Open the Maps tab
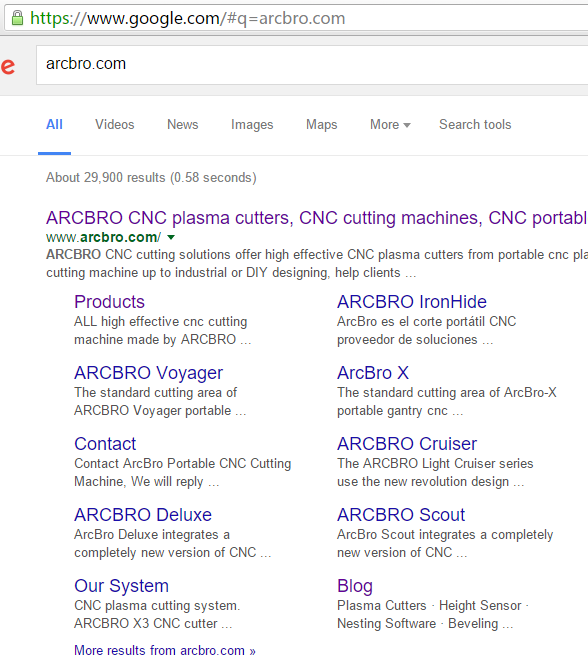This screenshot has width=588, height=669. tap(321, 125)
